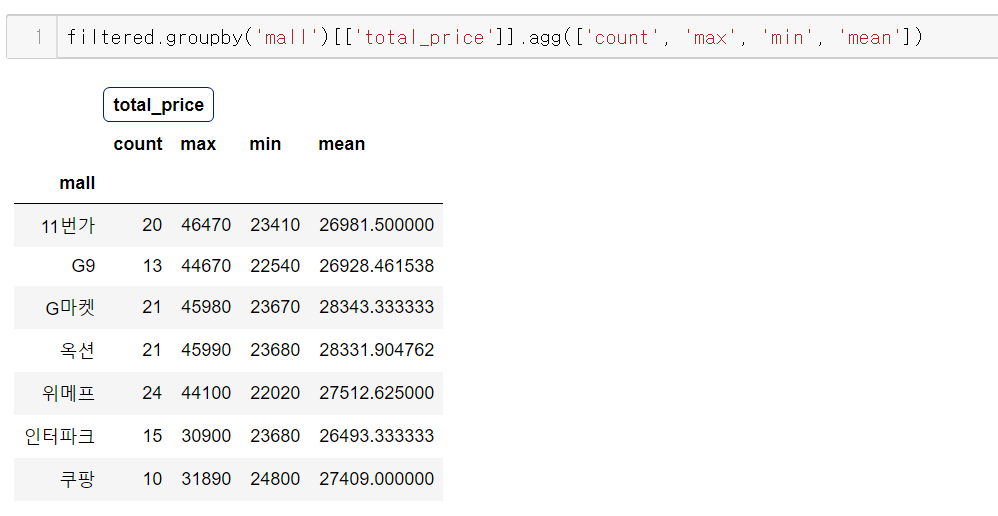
Task: Select the 쿠팡 row label
Action: point(78,479)
